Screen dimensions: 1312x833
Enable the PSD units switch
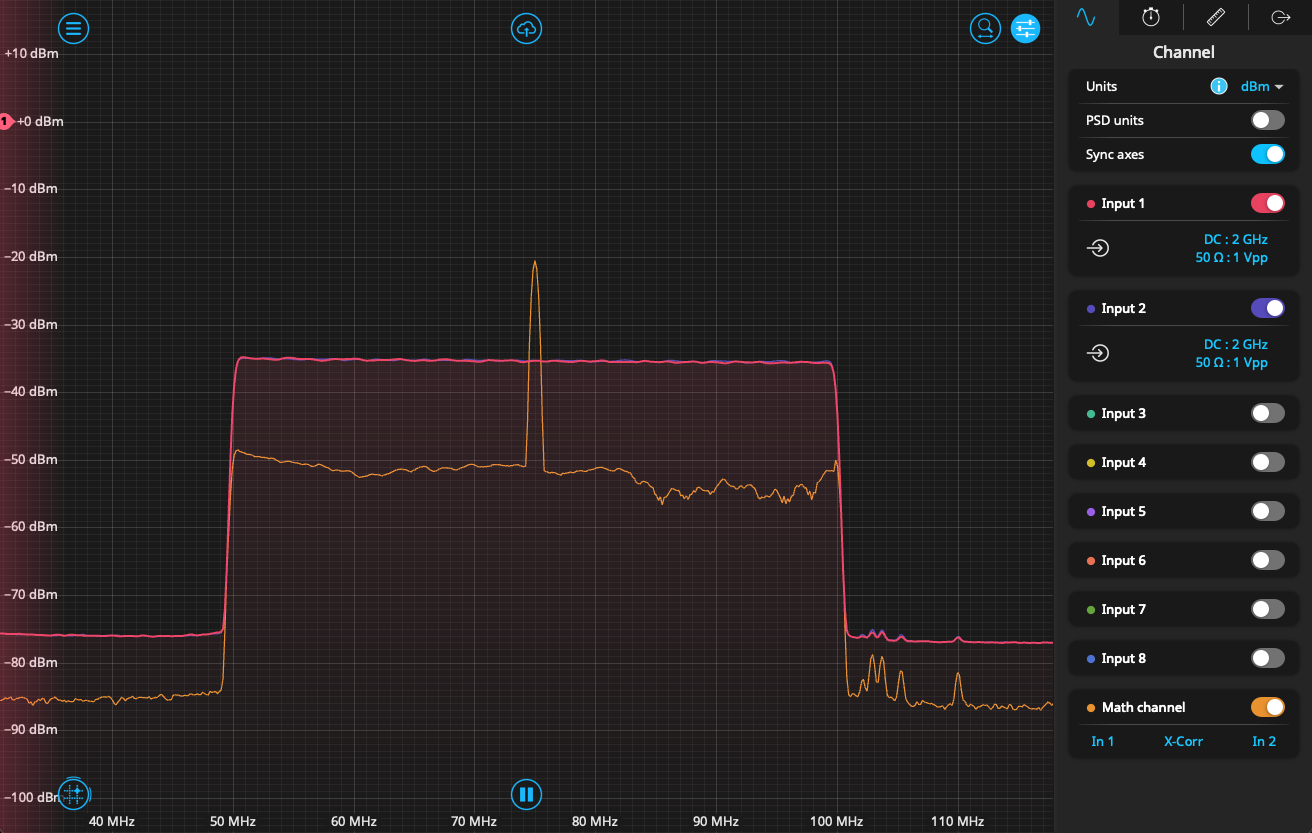(x=1267, y=120)
